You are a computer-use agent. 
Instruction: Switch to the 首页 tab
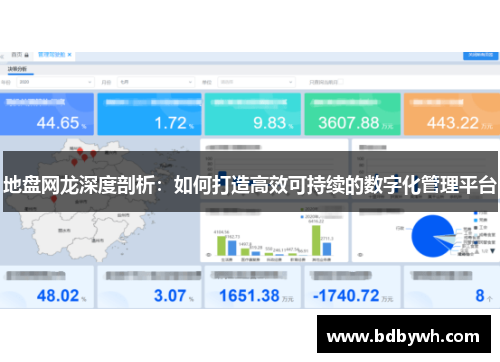tap(20, 55)
